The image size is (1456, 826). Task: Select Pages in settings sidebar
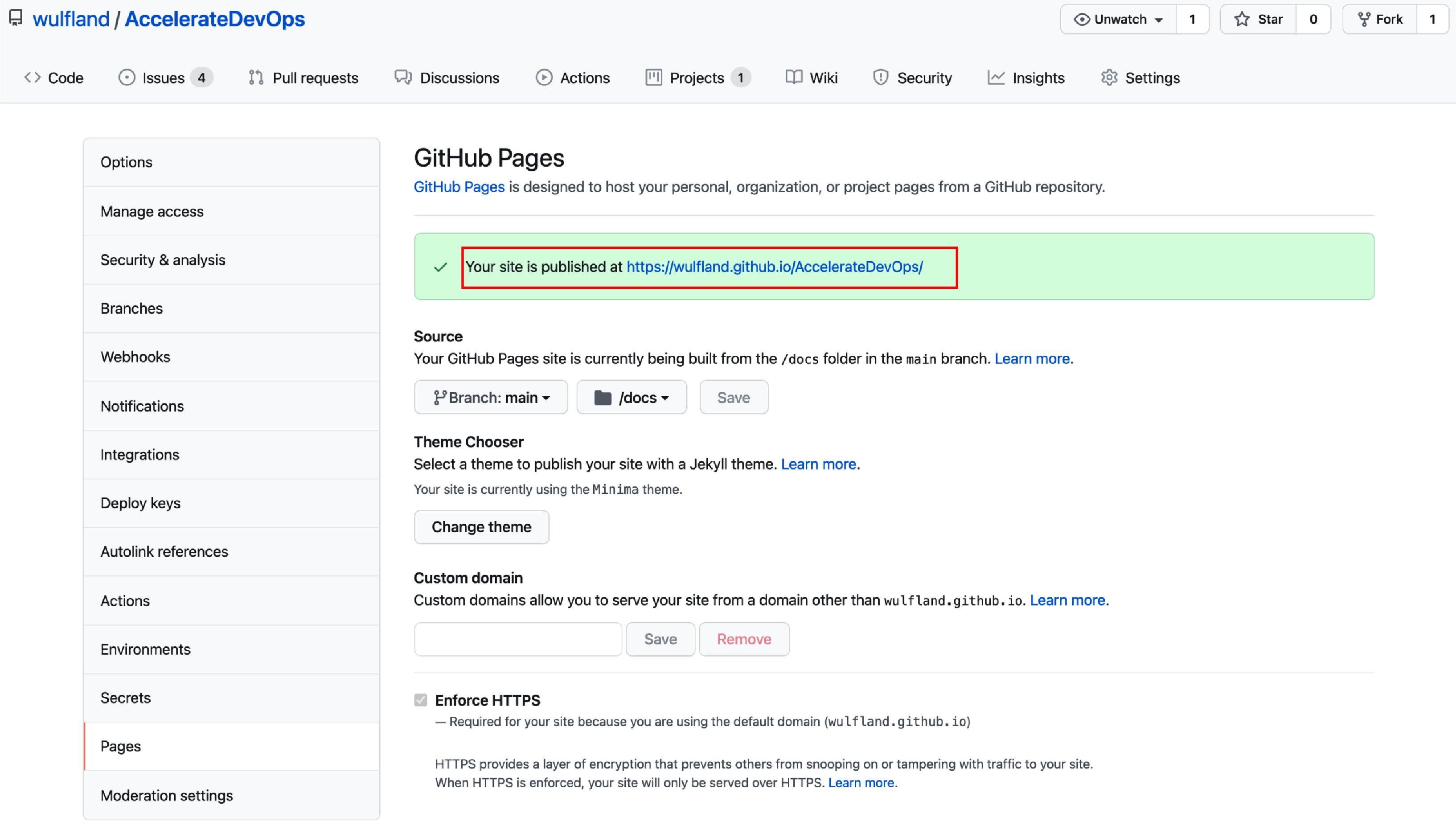231,746
